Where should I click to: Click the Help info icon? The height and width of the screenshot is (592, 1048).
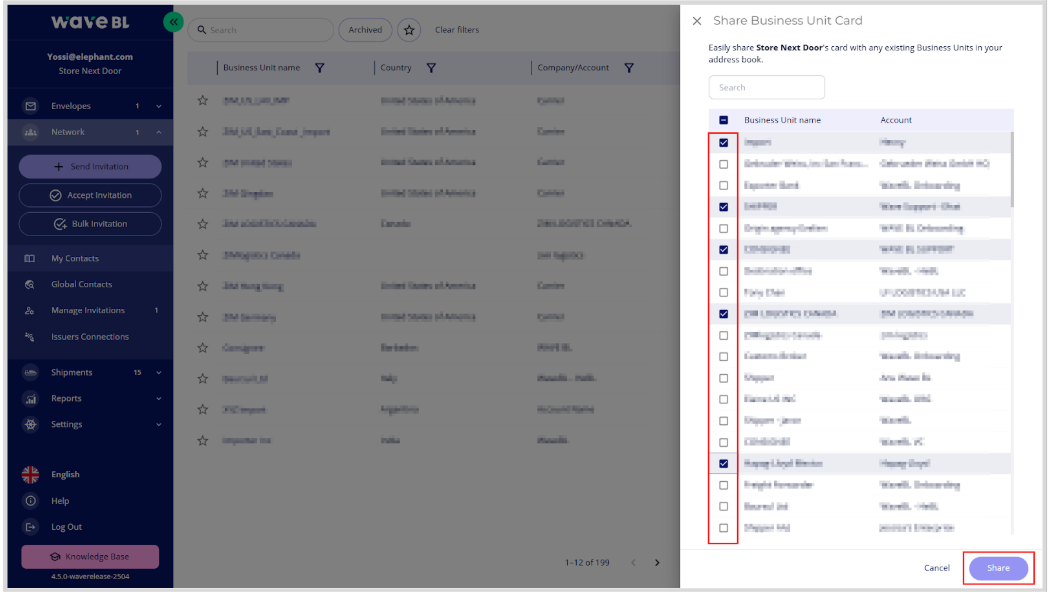[x=30, y=501]
